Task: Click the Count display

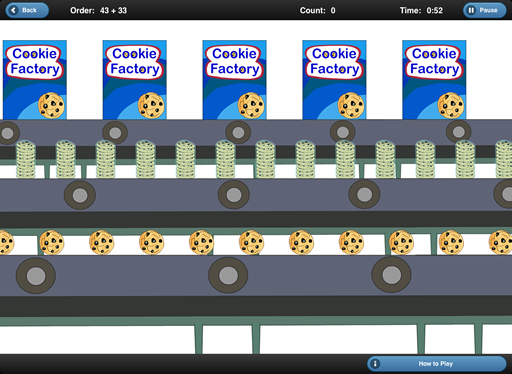Action: point(317,10)
